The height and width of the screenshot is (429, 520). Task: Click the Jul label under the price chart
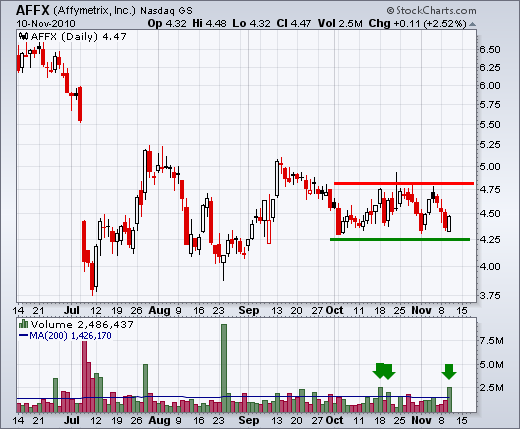pos(72,310)
